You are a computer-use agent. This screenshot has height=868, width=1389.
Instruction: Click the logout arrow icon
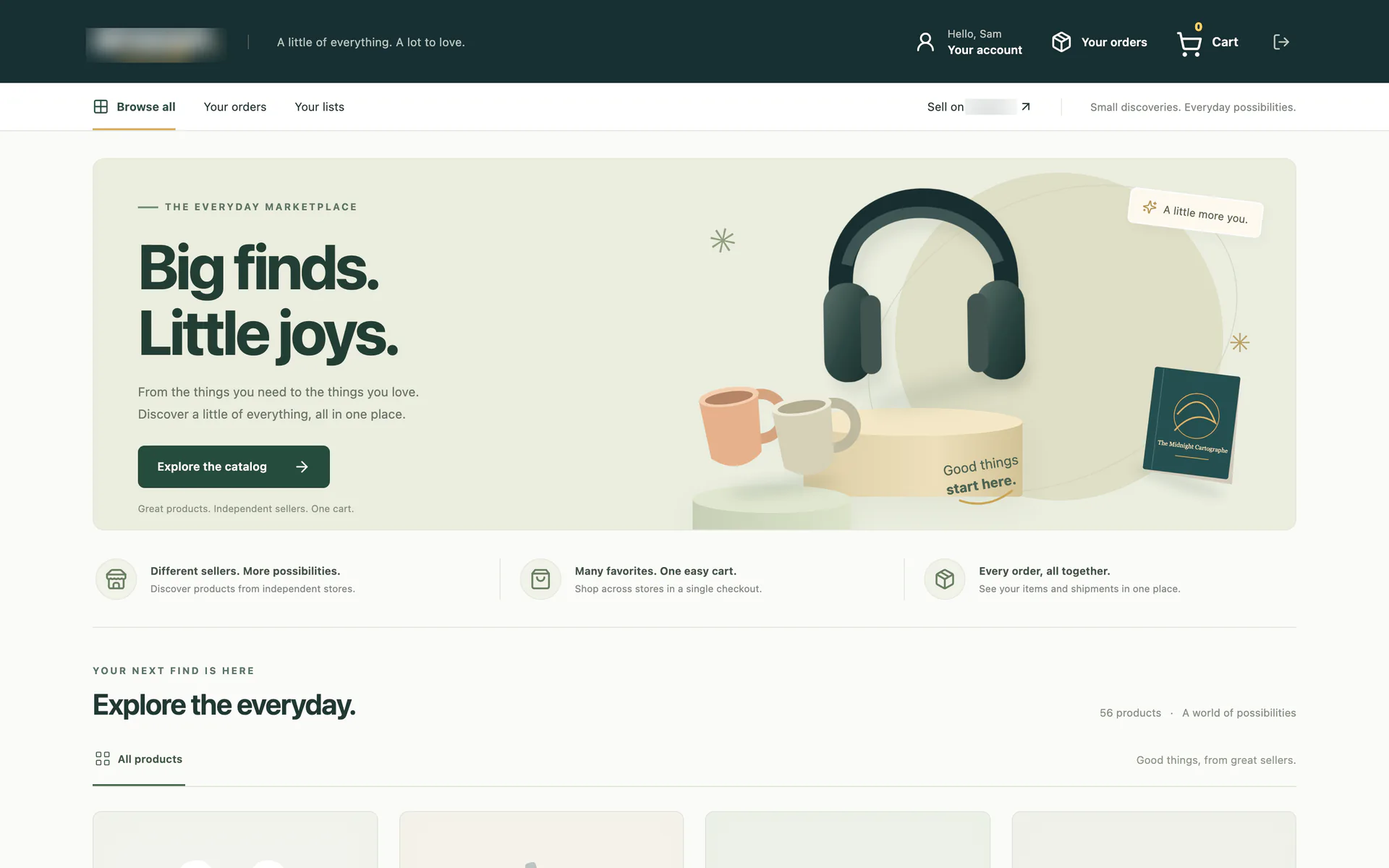coord(1281,42)
